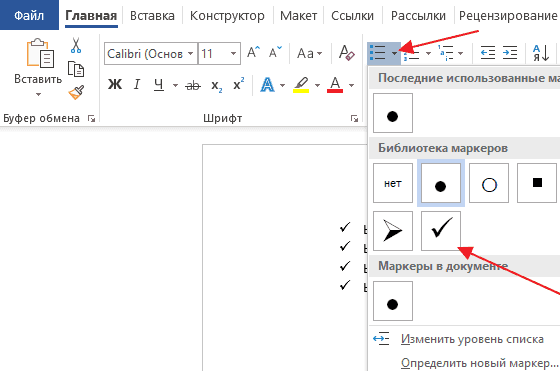This screenshot has width=560, height=371.
Task: Select the black square bullet
Action: (x=537, y=183)
